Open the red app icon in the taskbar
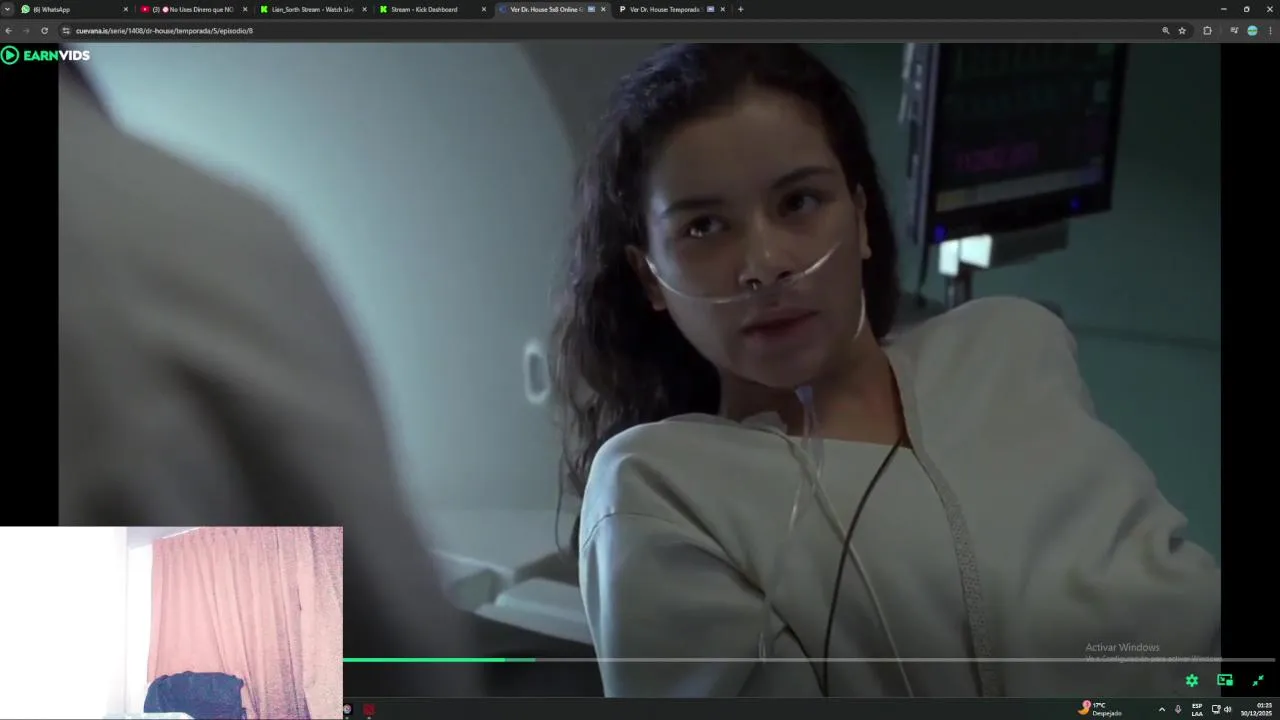This screenshot has height=720, width=1280. 368,709
